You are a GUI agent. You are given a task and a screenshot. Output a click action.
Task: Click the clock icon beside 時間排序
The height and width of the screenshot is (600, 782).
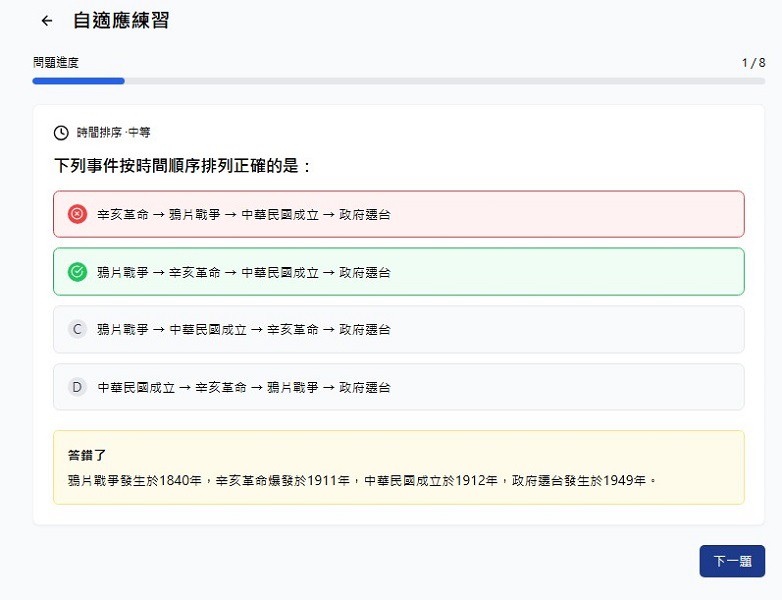(61, 132)
